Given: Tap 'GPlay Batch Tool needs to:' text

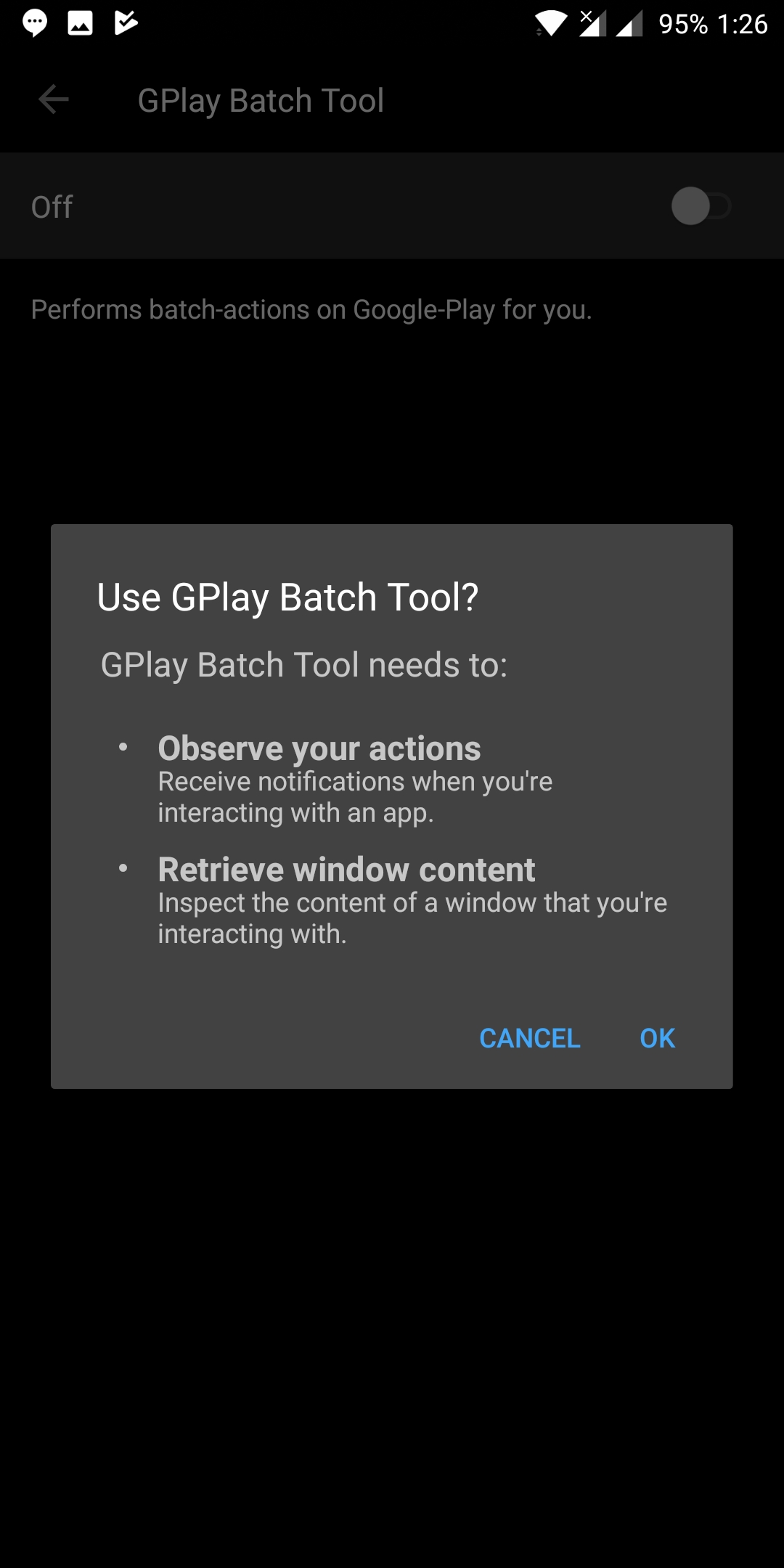Looking at the screenshot, I should pyautogui.click(x=304, y=665).
